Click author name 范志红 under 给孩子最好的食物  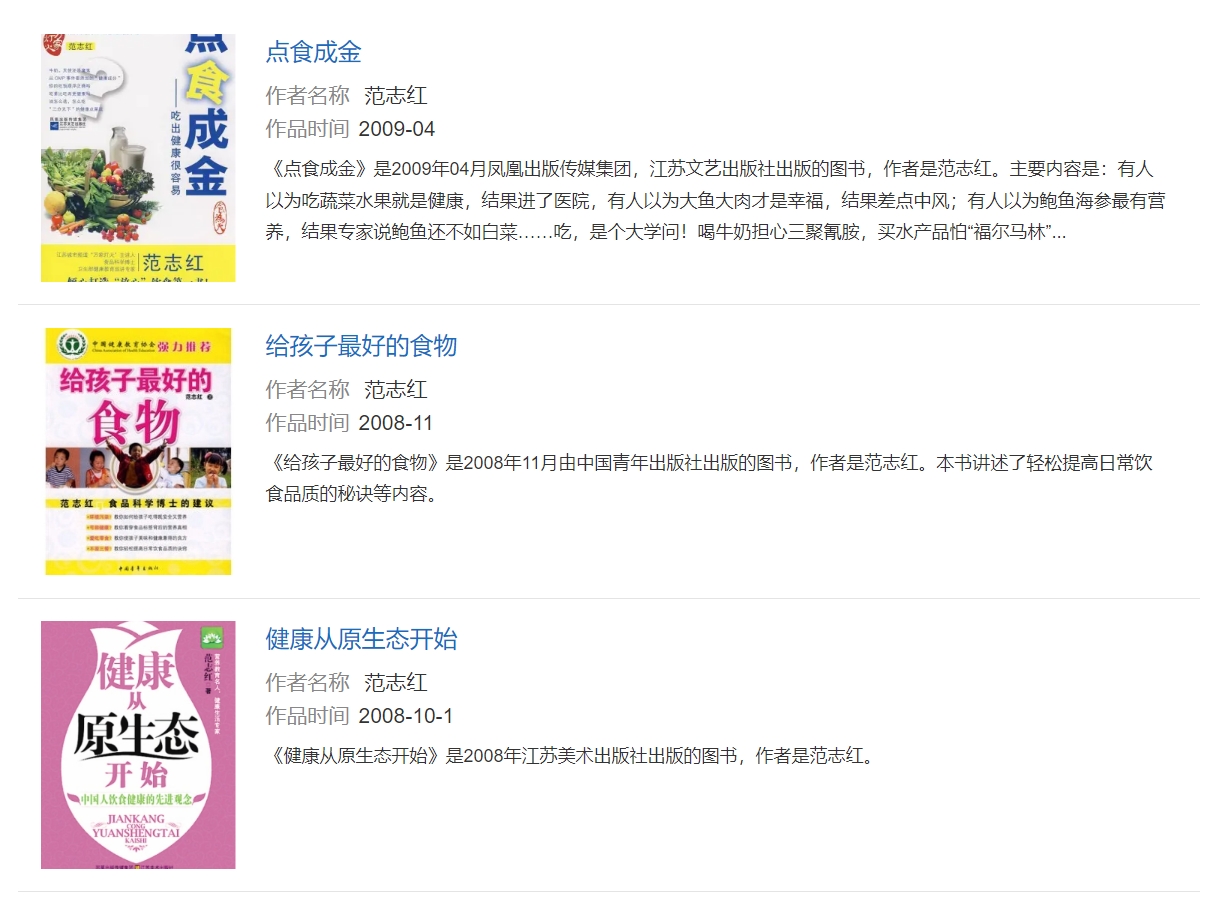click(x=396, y=390)
